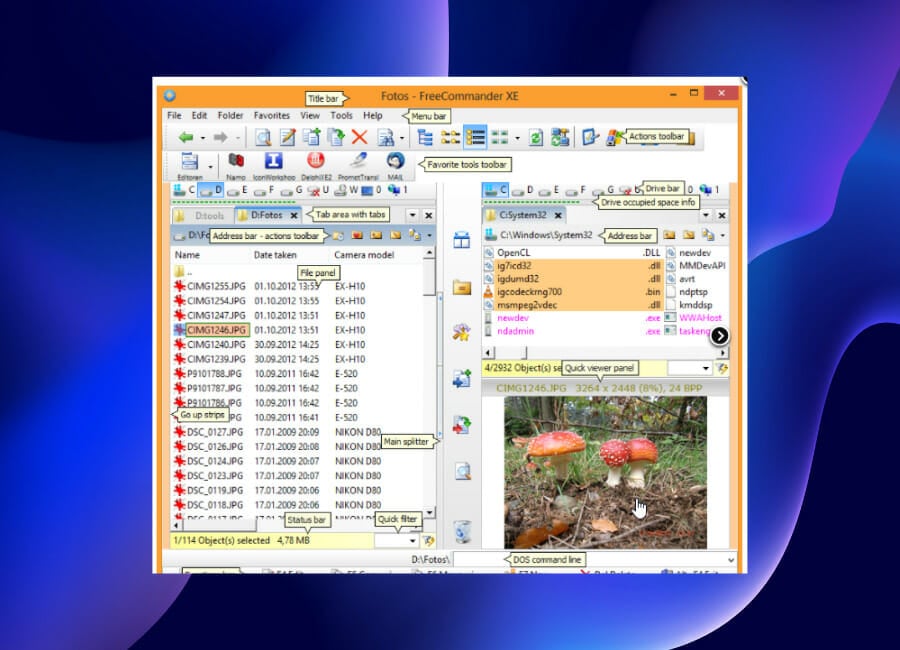Open the right tab list dropdown arrow

[706, 215]
